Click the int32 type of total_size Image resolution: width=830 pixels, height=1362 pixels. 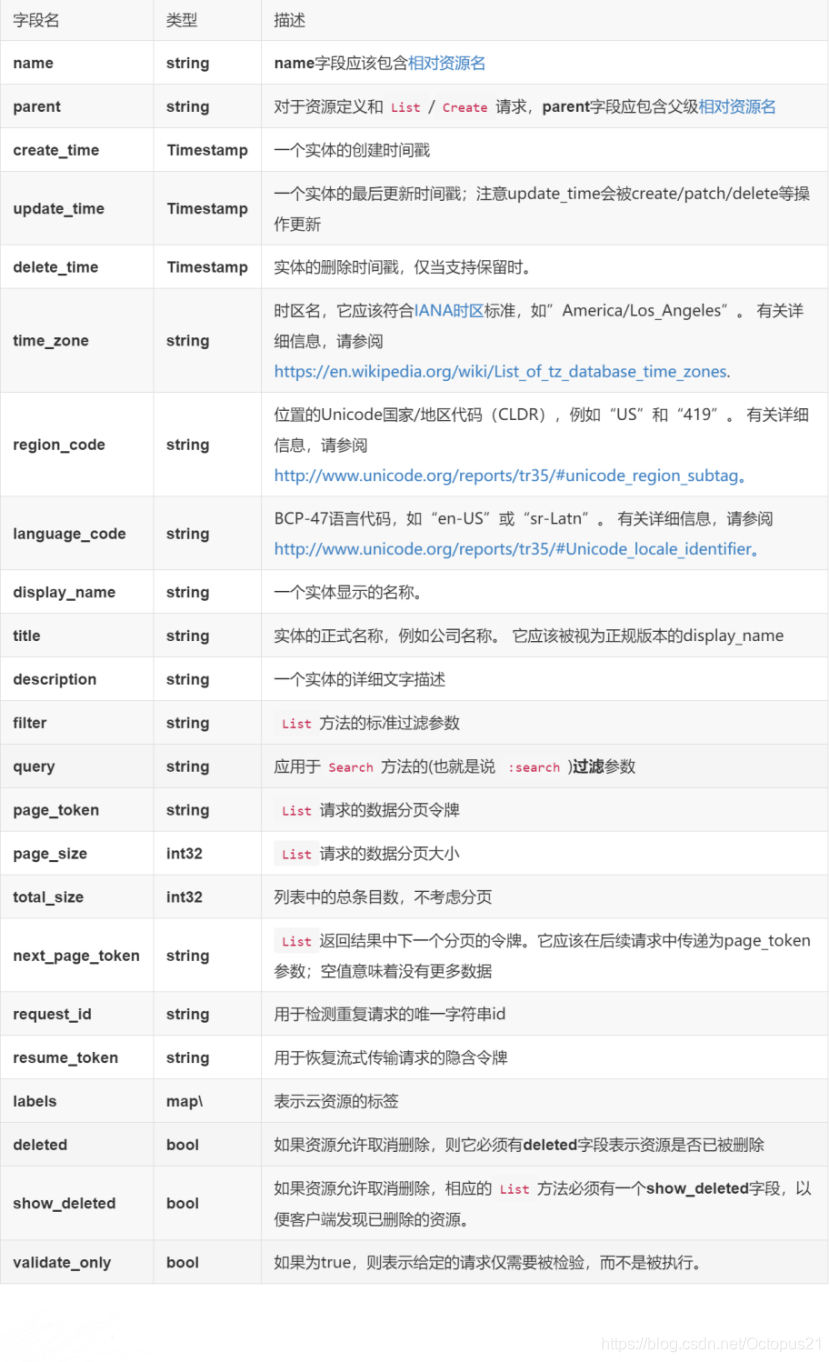184,898
